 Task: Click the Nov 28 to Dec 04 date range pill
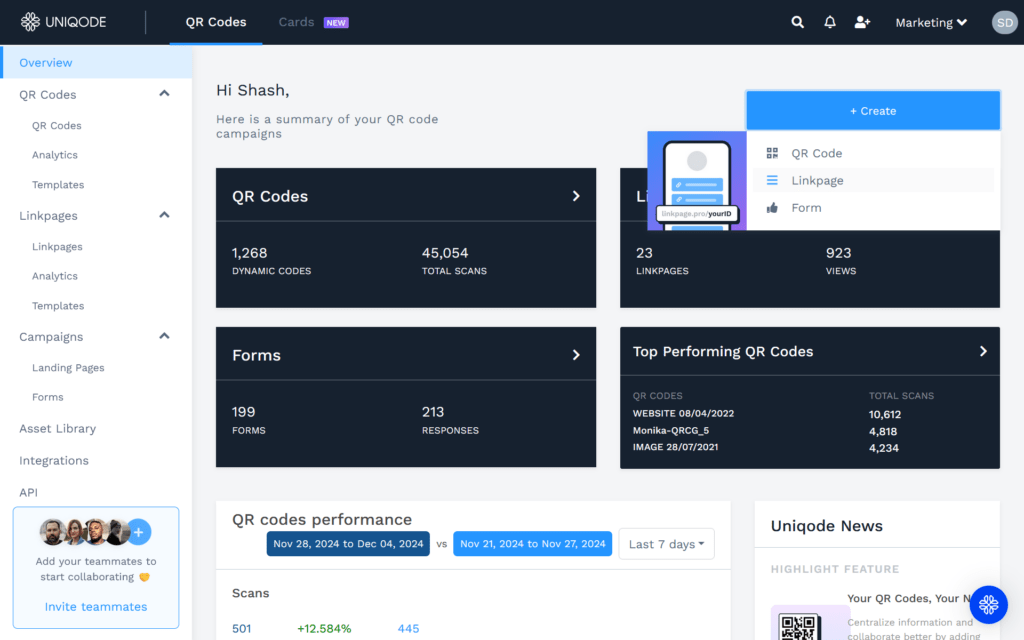[347, 544]
